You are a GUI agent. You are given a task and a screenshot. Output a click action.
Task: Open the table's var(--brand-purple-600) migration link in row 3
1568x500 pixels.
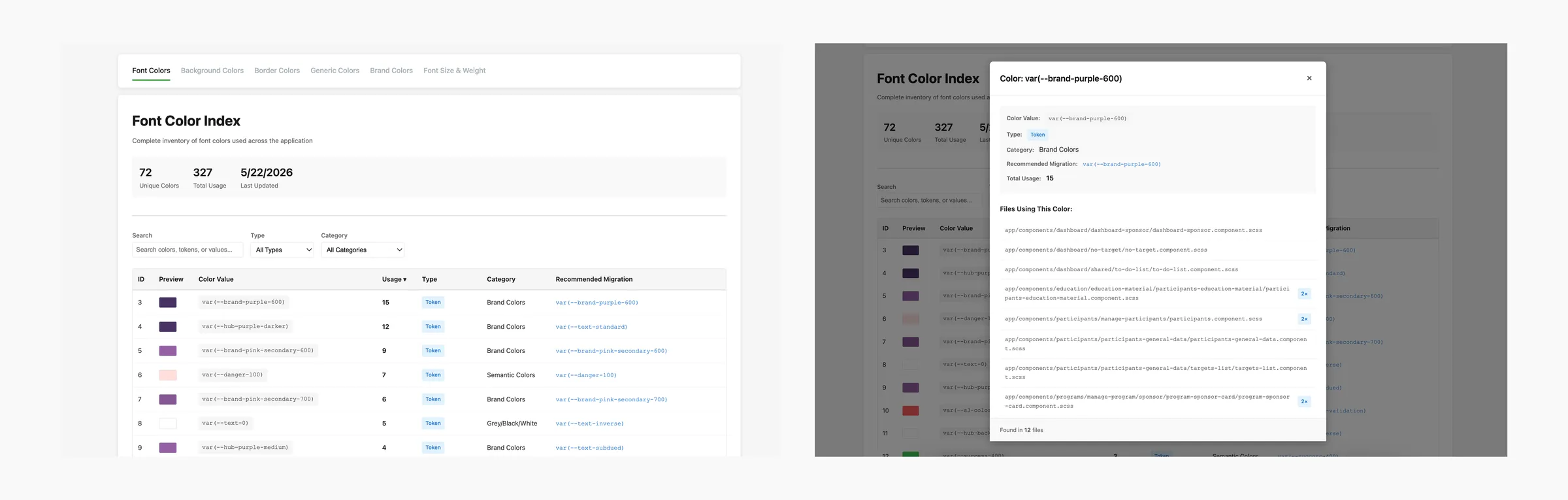597,303
